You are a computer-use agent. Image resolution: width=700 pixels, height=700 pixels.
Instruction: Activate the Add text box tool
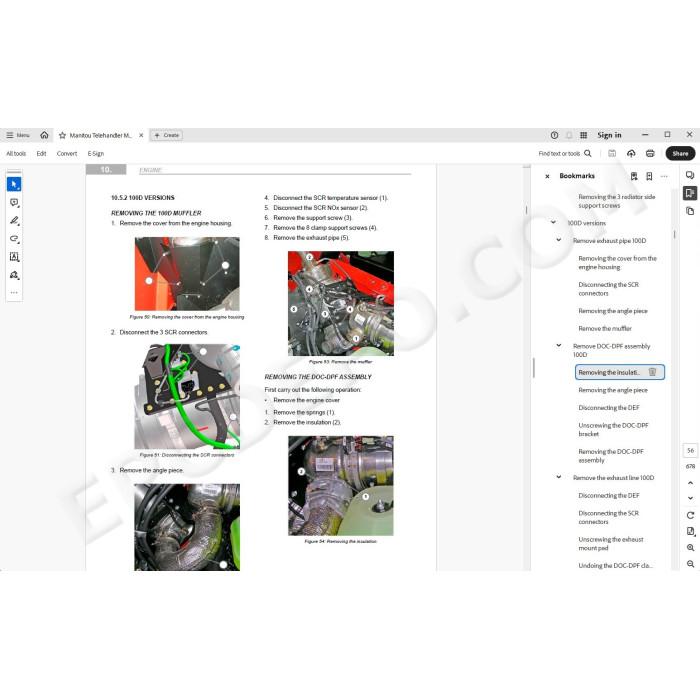14,257
